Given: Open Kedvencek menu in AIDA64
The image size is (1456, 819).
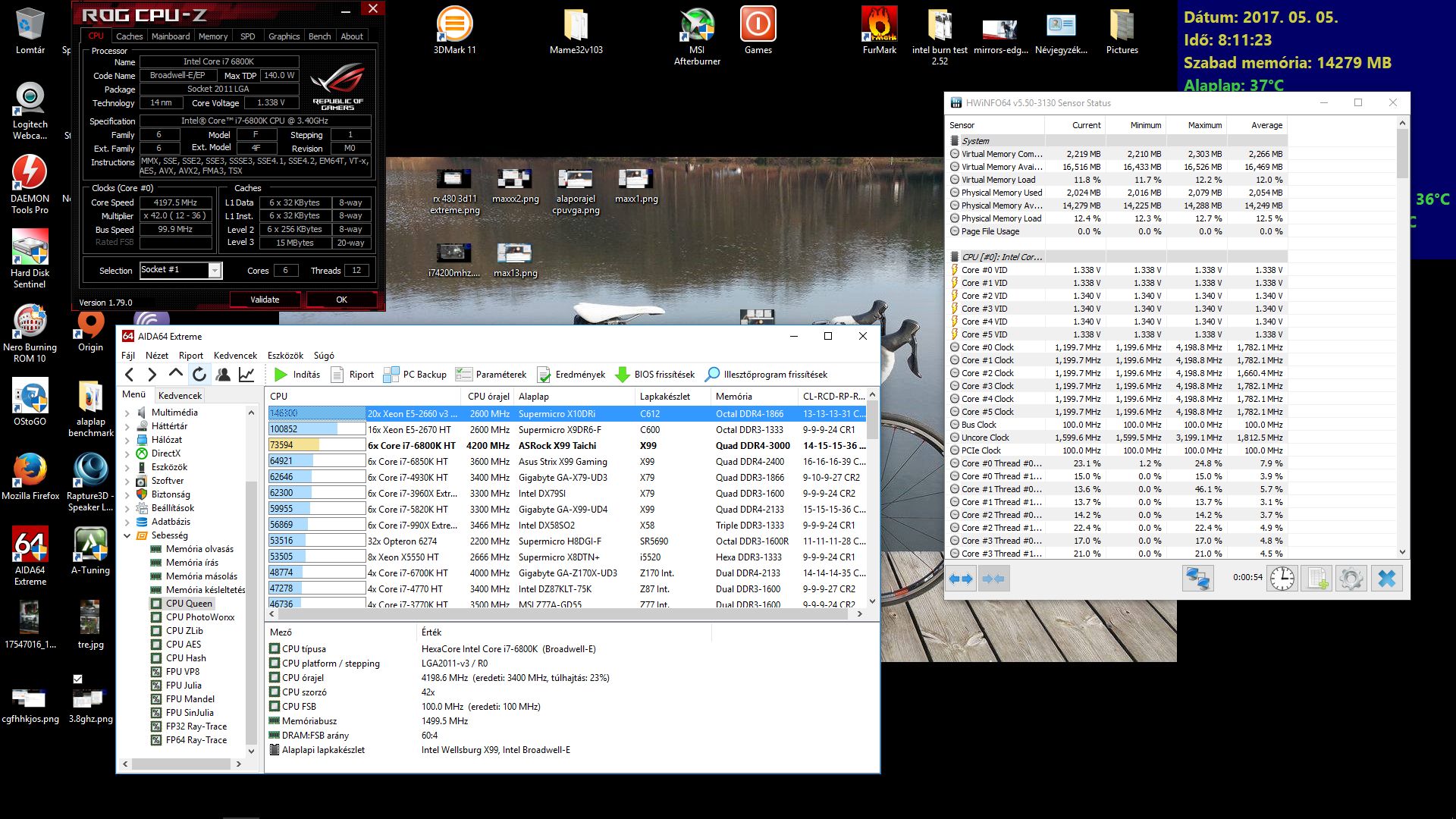Looking at the screenshot, I should pos(235,355).
